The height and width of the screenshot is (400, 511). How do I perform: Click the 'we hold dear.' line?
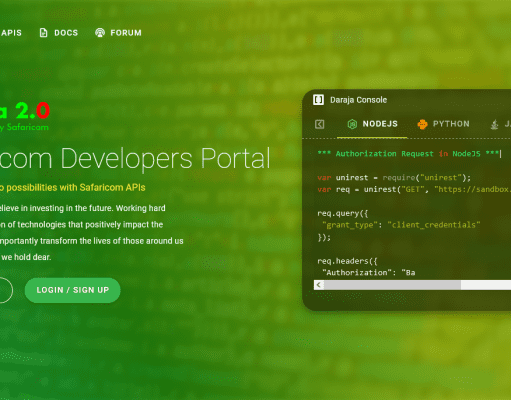(x=26, y=257)
